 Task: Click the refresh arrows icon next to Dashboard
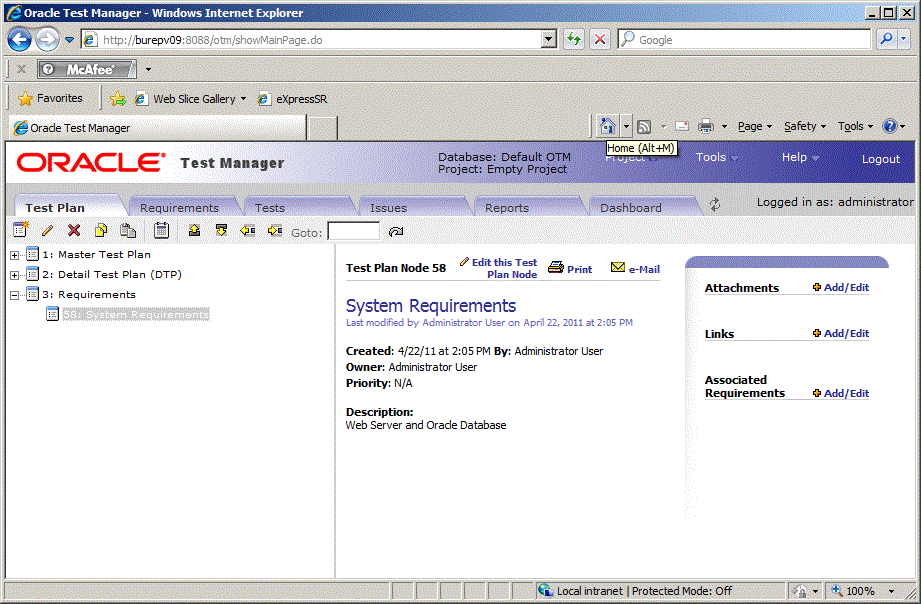coord(715,205)
